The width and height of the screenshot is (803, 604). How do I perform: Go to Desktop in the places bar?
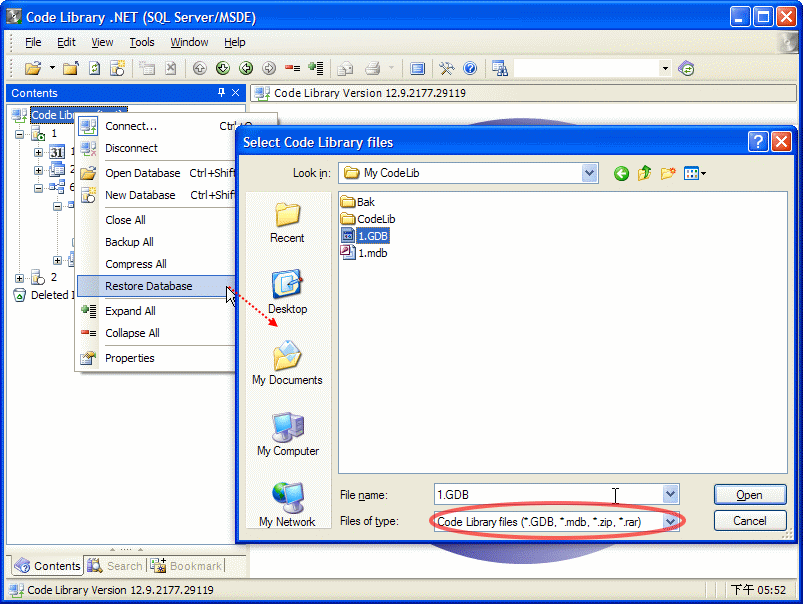pos(287,292)
